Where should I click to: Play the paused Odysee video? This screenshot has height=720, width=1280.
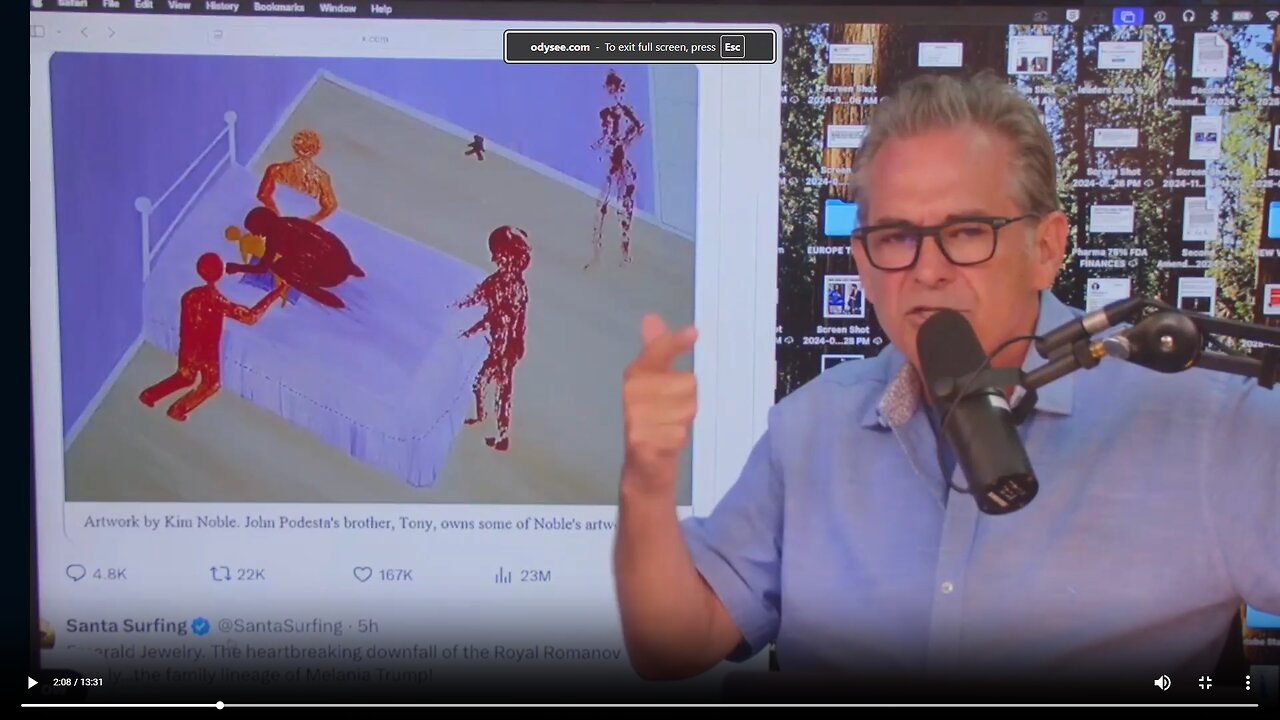point(32,683)
